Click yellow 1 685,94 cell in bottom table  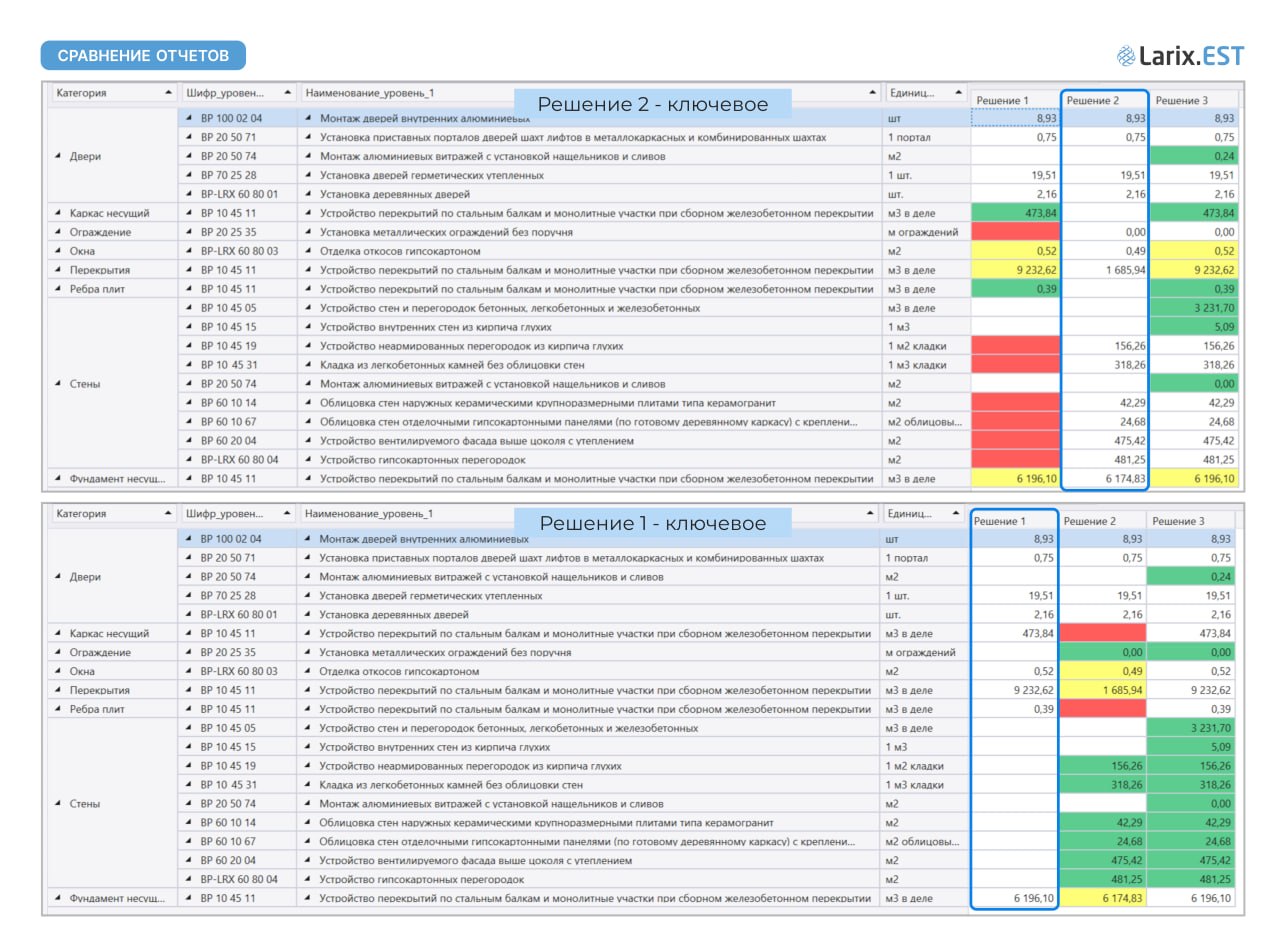(1103, 690)
